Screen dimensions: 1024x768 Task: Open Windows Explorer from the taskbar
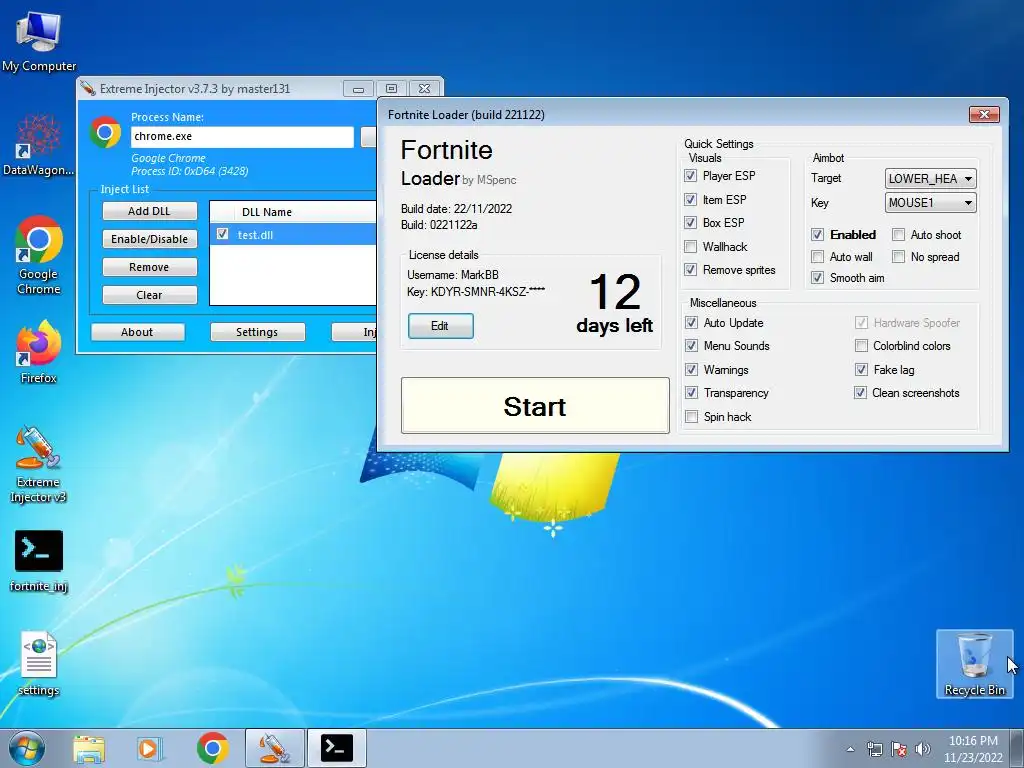pos(89,748)
